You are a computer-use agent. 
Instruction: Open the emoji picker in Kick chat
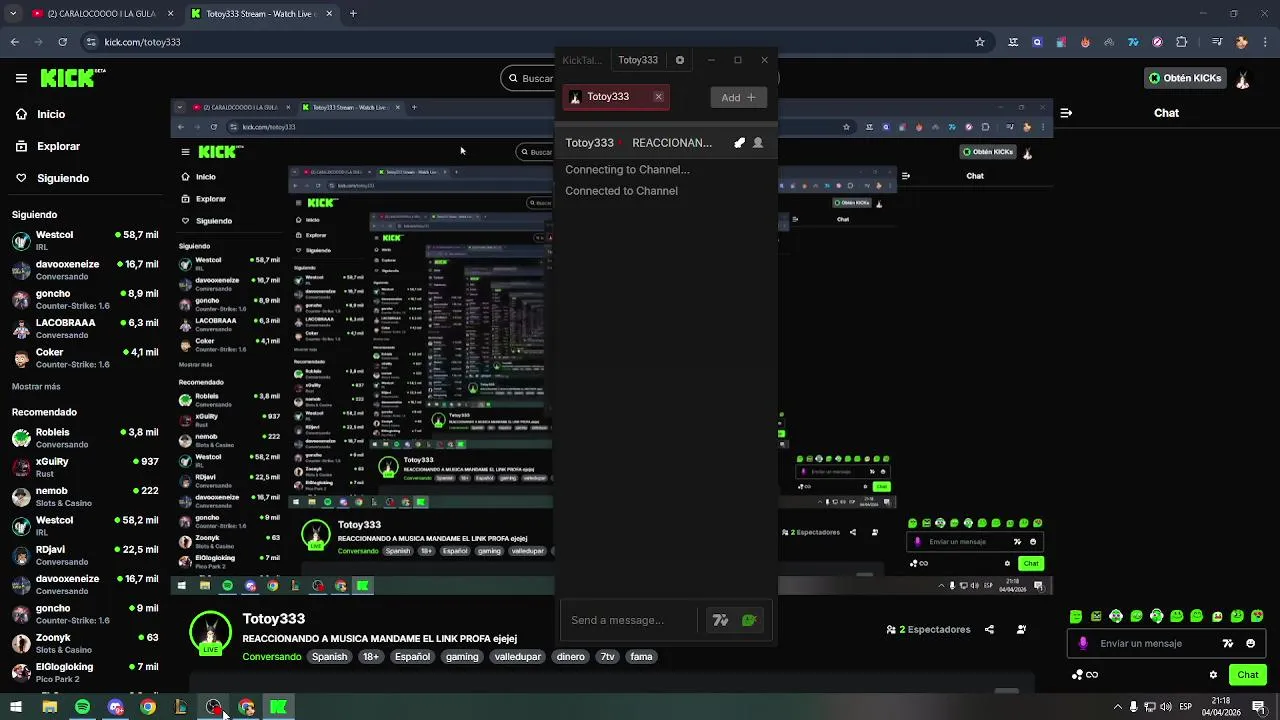(x=1250, y=644)
